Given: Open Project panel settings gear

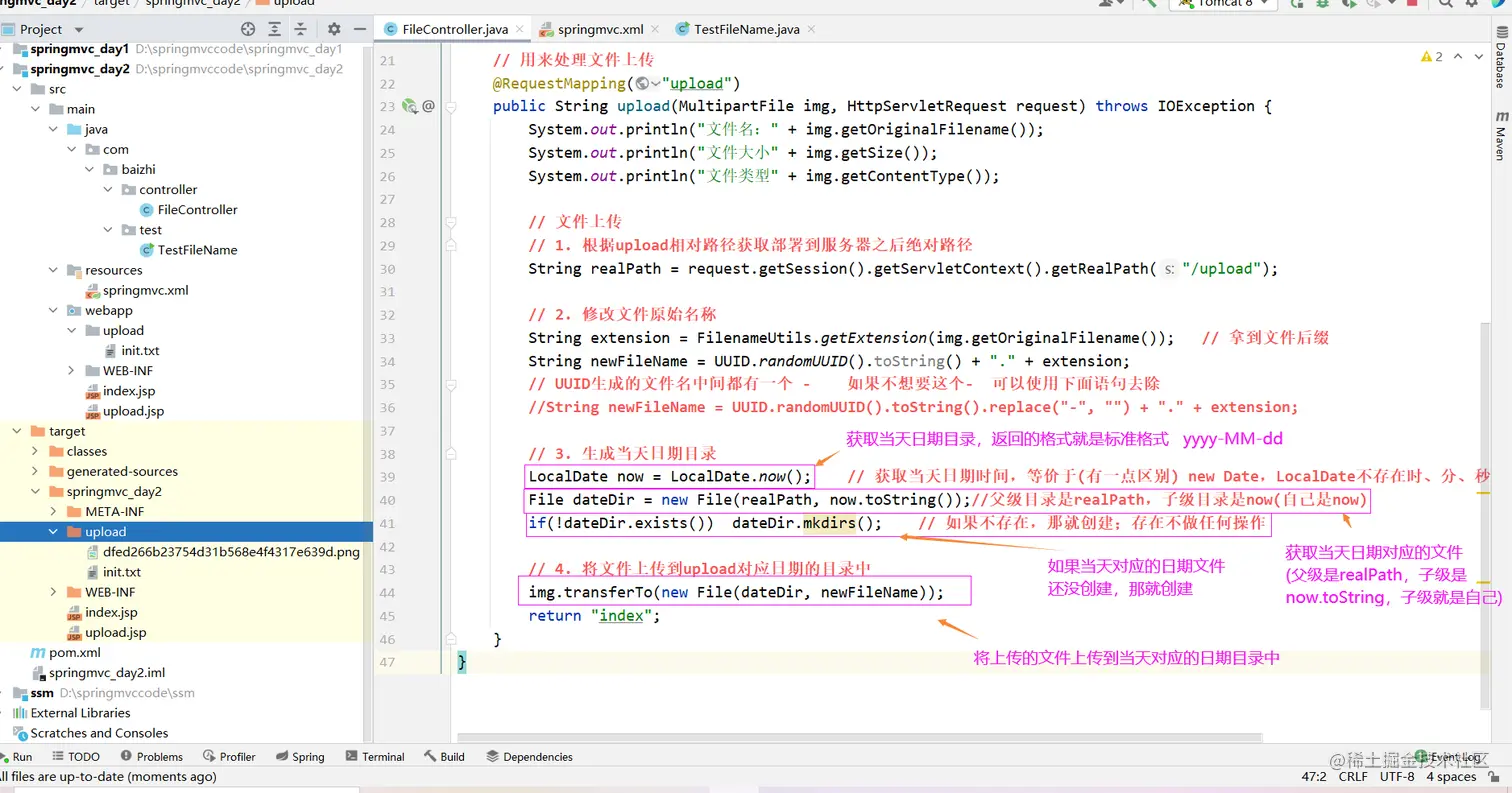Looking at the screenshot, I should pyautogui.click(x=334, y=30).
